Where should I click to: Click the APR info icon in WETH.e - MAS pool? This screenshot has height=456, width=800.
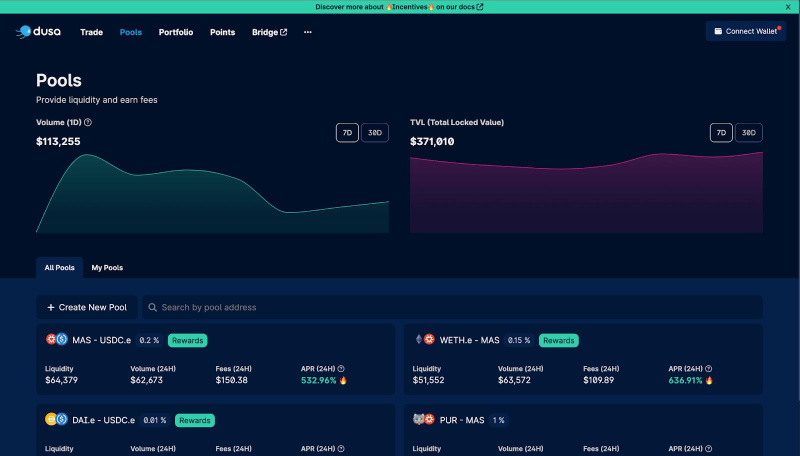click(x=709, y=369)
